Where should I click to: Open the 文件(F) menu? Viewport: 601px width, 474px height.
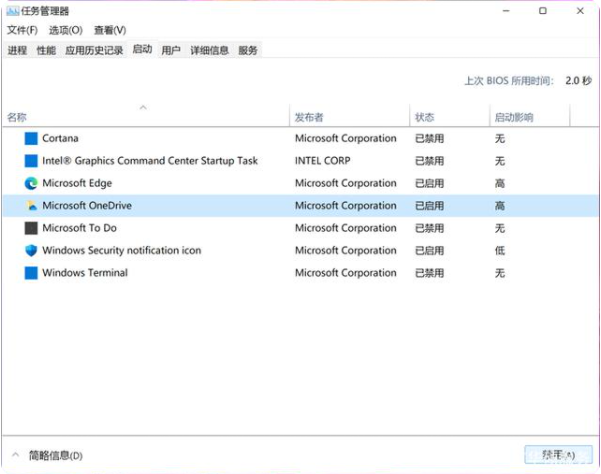[22, 30]
